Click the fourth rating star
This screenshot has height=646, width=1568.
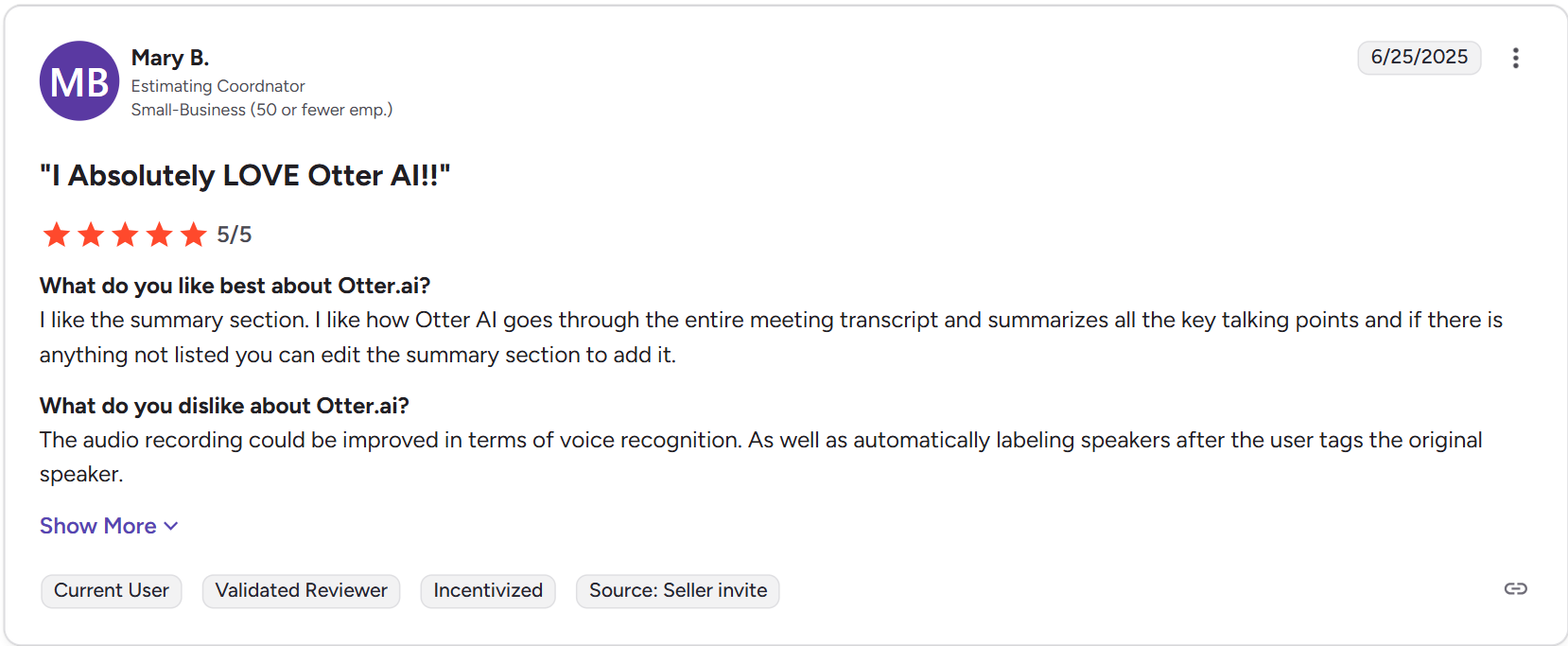pos(159,235)
